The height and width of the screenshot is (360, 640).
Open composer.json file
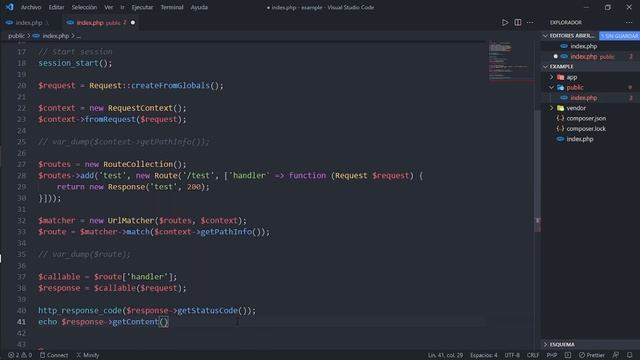586,118
